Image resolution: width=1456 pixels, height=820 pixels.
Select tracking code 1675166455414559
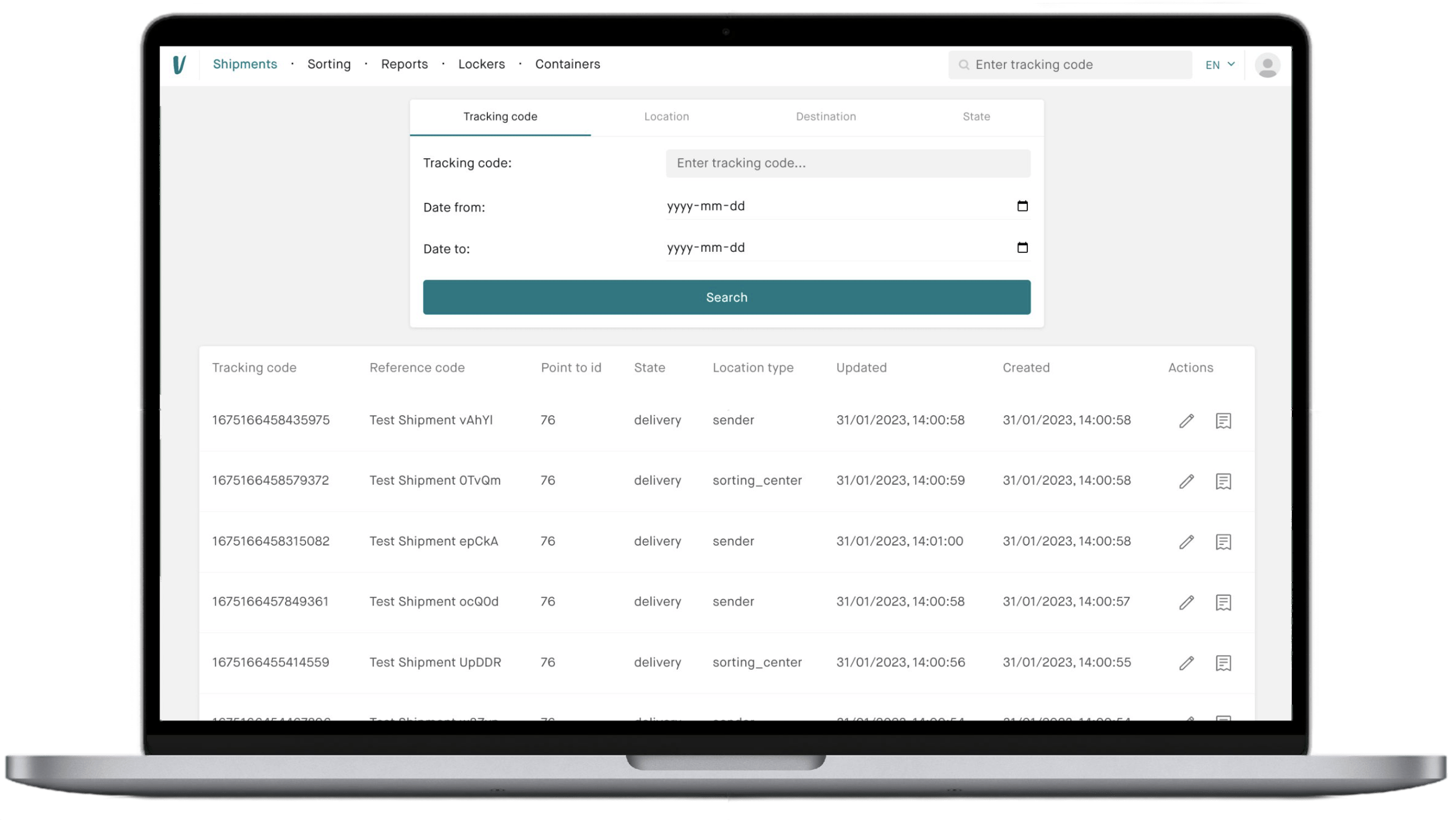click(x=270, y=662)
